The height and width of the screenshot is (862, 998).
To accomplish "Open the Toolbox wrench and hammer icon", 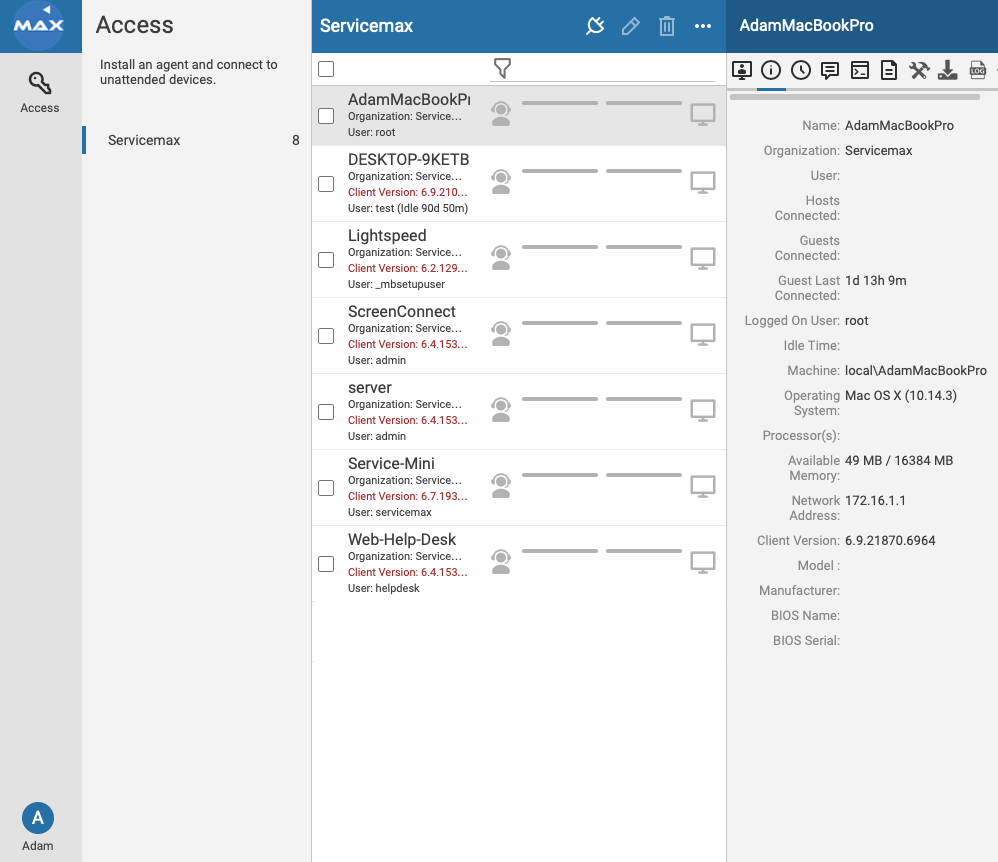I will [918, 70].
